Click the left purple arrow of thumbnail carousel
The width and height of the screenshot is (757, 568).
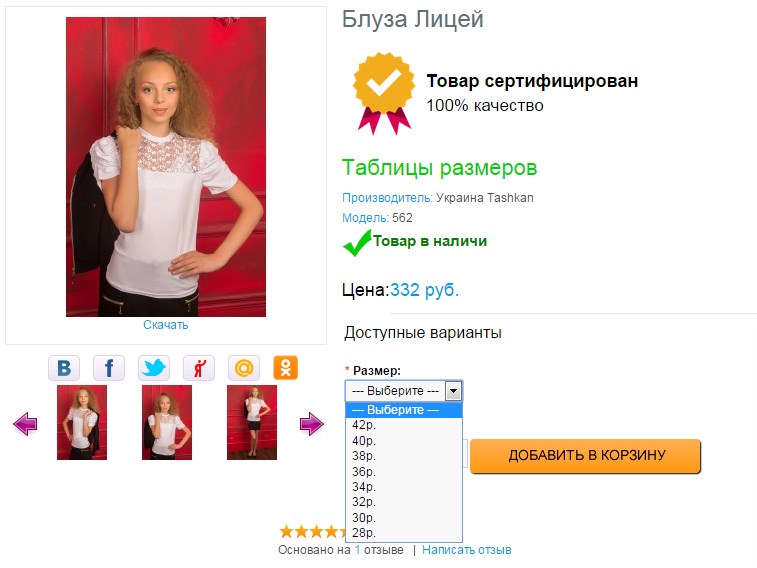click(25, 424)
